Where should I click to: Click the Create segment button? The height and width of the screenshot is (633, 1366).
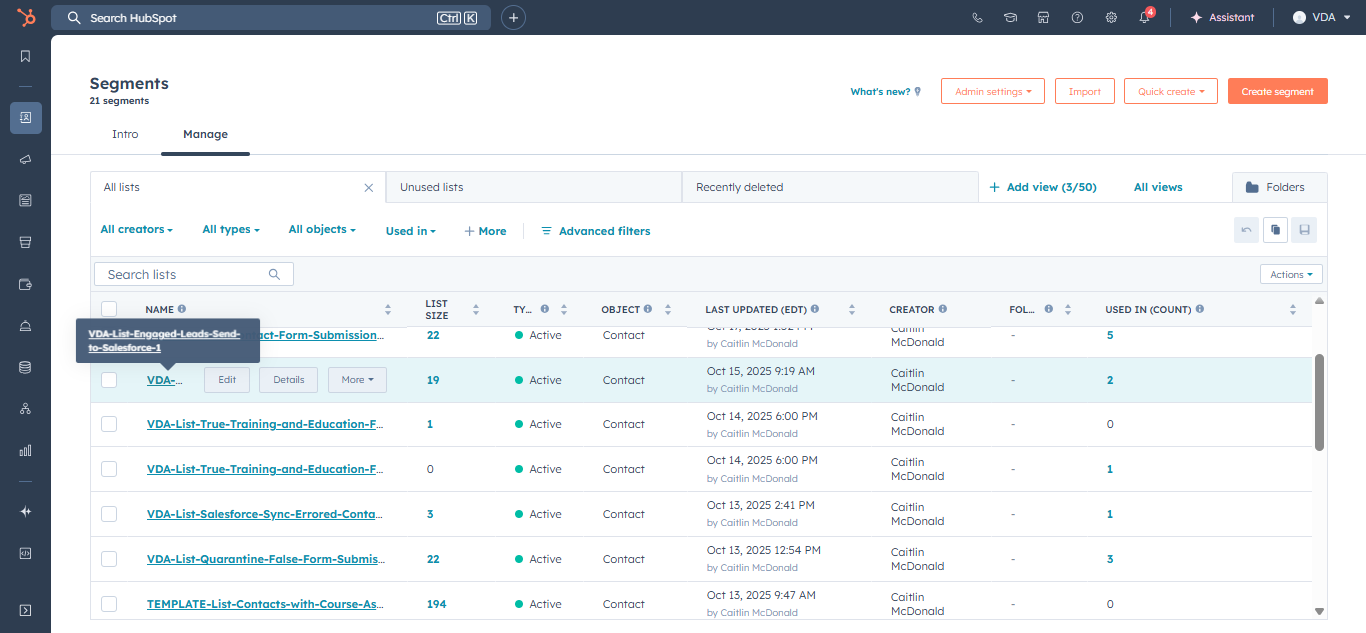click(x=1277, y=91)
